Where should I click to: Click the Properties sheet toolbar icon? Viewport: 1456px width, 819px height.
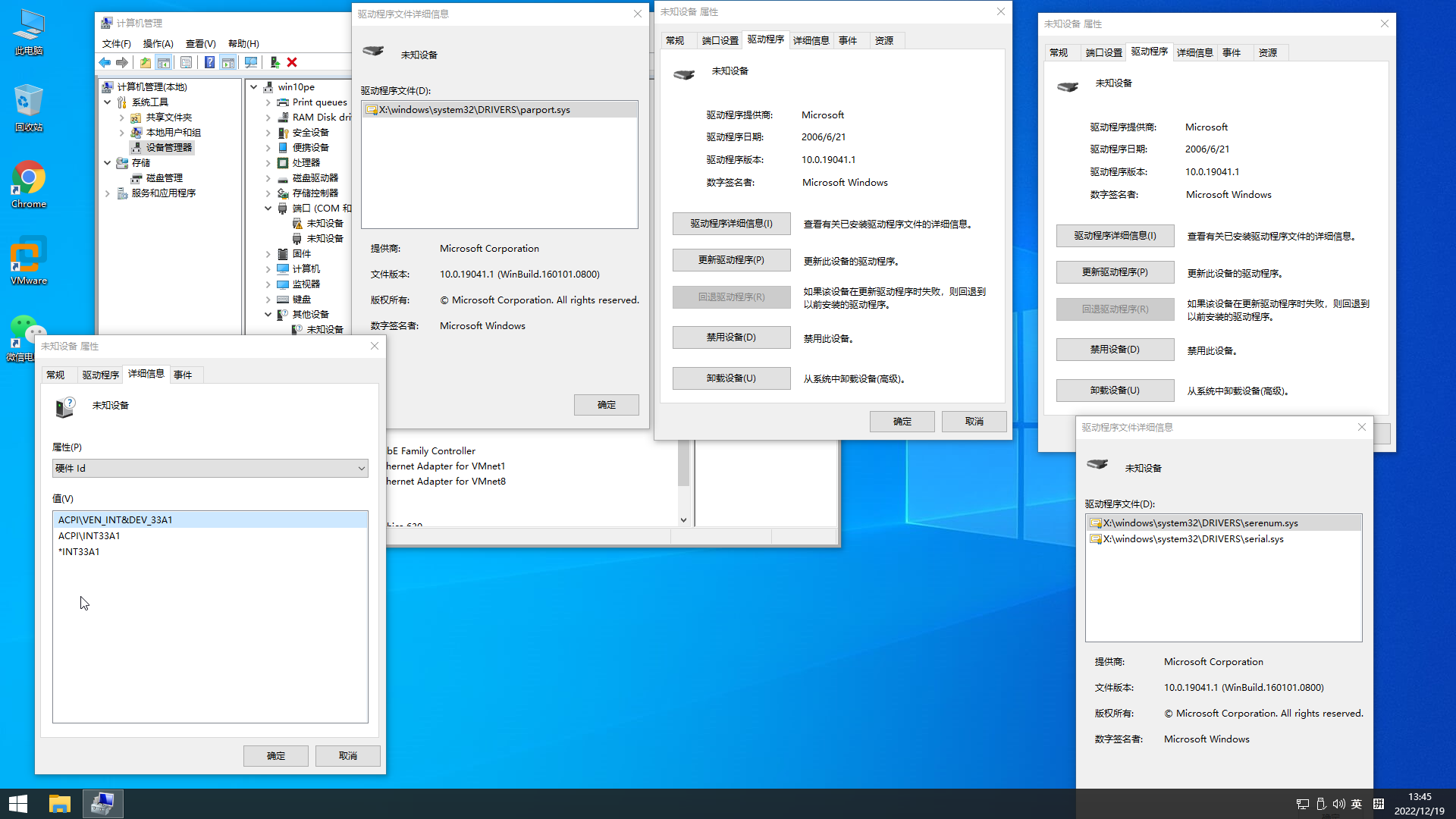coord(186,62)
